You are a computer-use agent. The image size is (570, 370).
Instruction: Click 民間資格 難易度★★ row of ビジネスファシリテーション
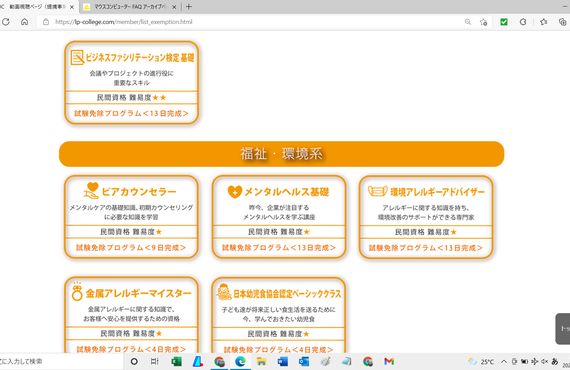pyautogui.click(x=132, y=97)
